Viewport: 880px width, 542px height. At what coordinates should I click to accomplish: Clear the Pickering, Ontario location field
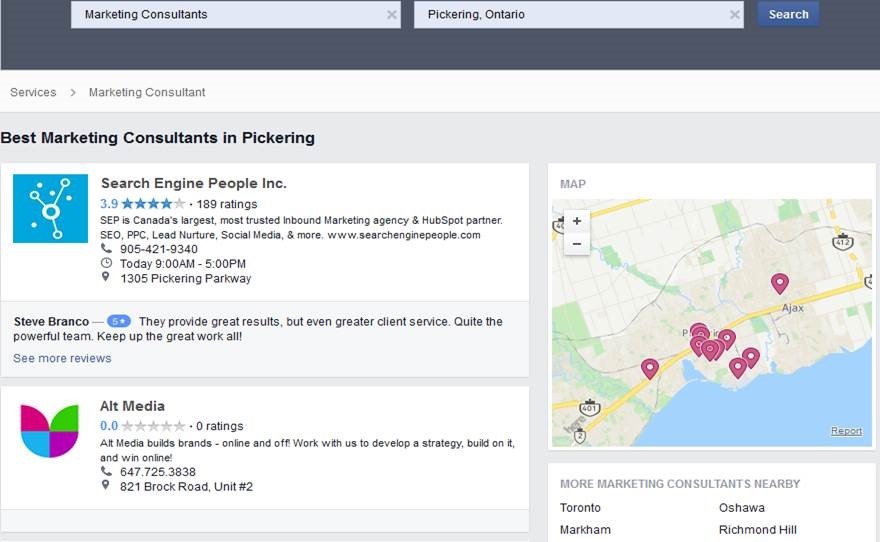click(735, 15)
